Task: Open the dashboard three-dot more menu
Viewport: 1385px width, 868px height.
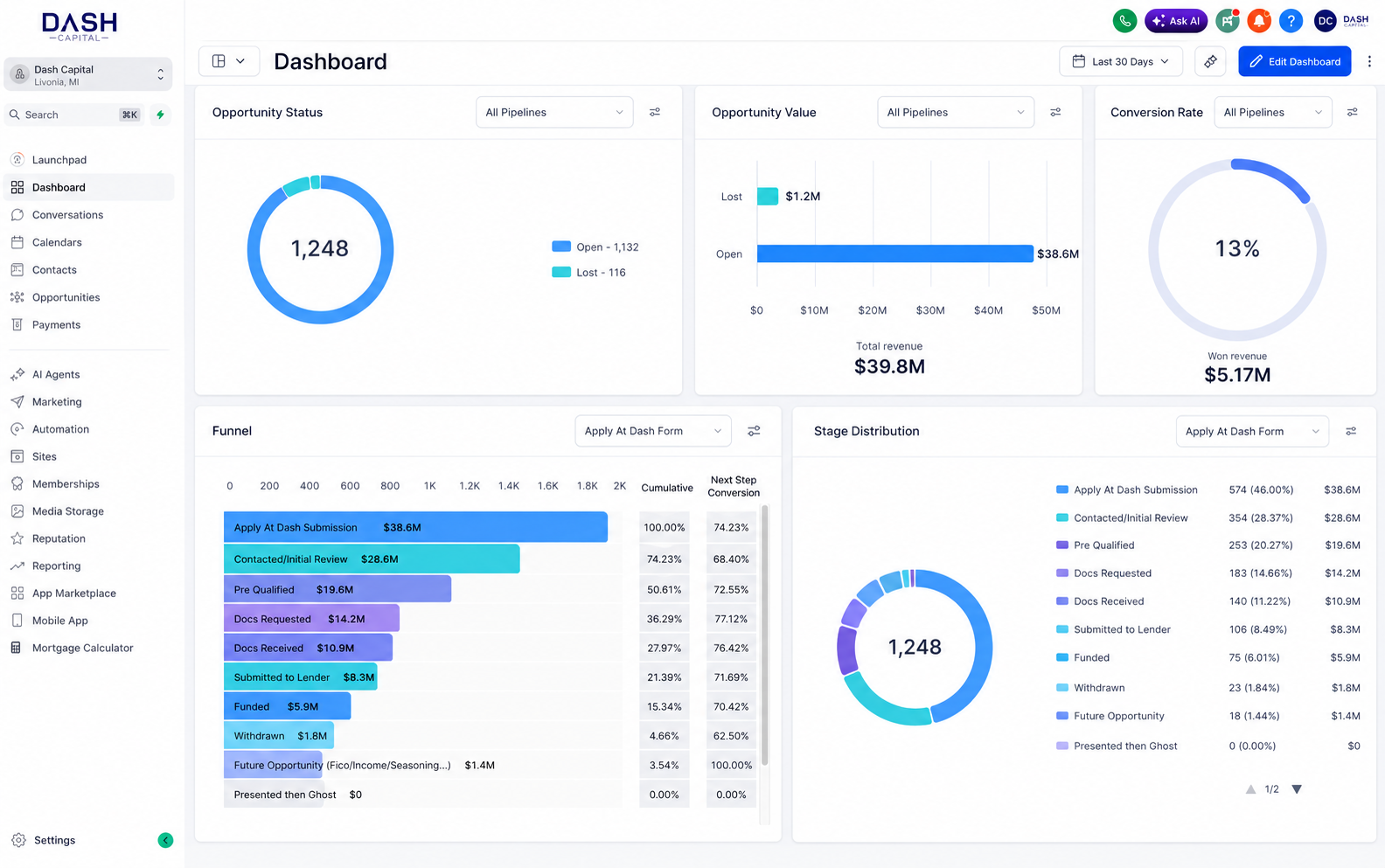Action: (1369, 61)
